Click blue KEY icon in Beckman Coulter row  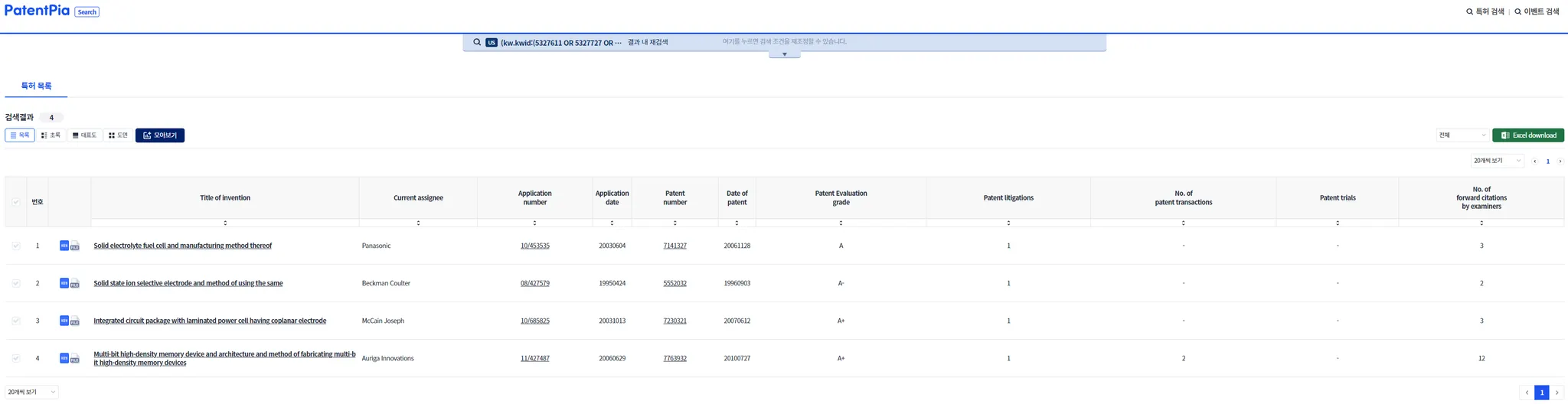(x=64, y=283)
